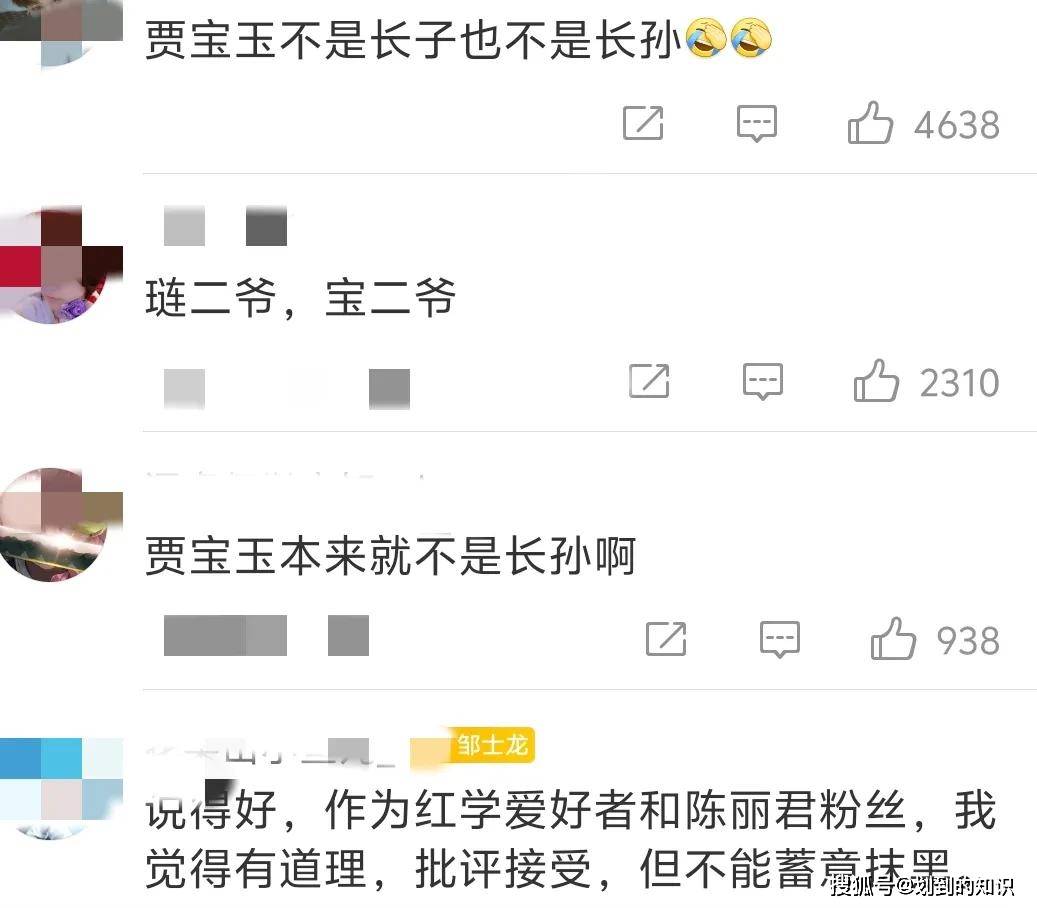
Task: Like the 琏二爷，宝二爷 comment
Action: click(876, 381)
